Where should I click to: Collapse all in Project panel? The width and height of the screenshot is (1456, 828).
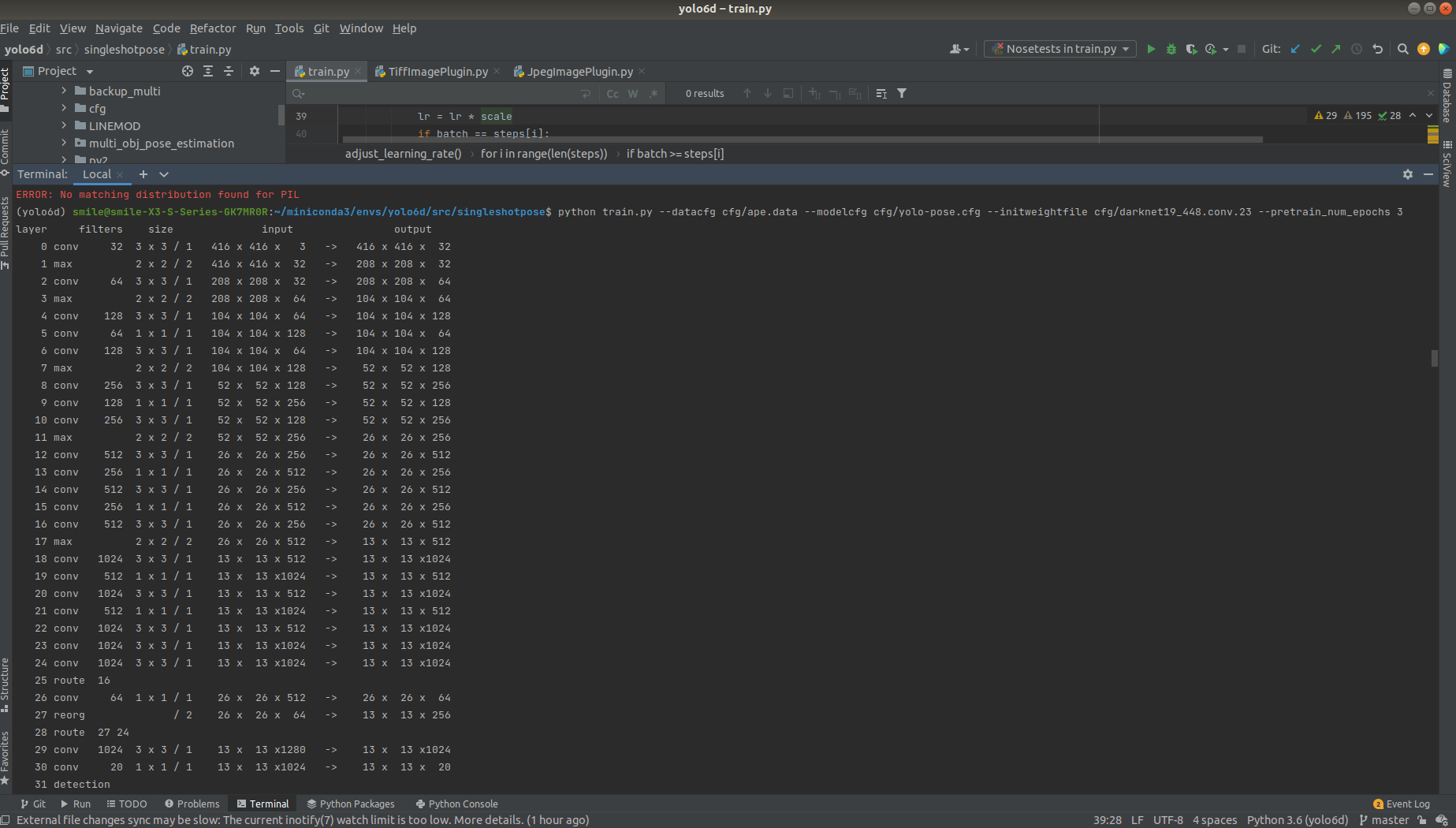click(229, 71)
